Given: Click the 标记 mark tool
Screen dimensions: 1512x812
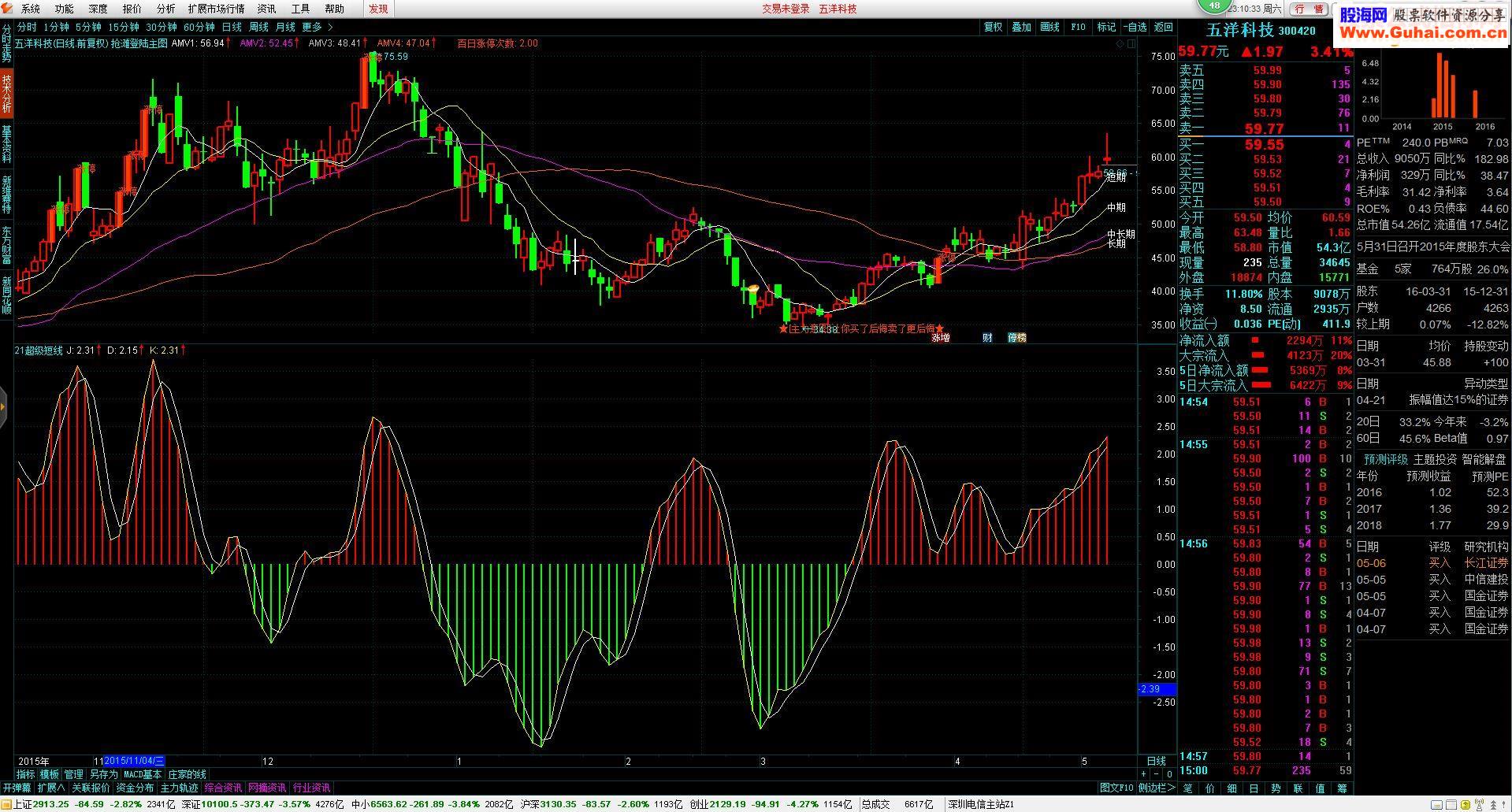Looking at the screenshot, I should click(x=1106, y=27).
